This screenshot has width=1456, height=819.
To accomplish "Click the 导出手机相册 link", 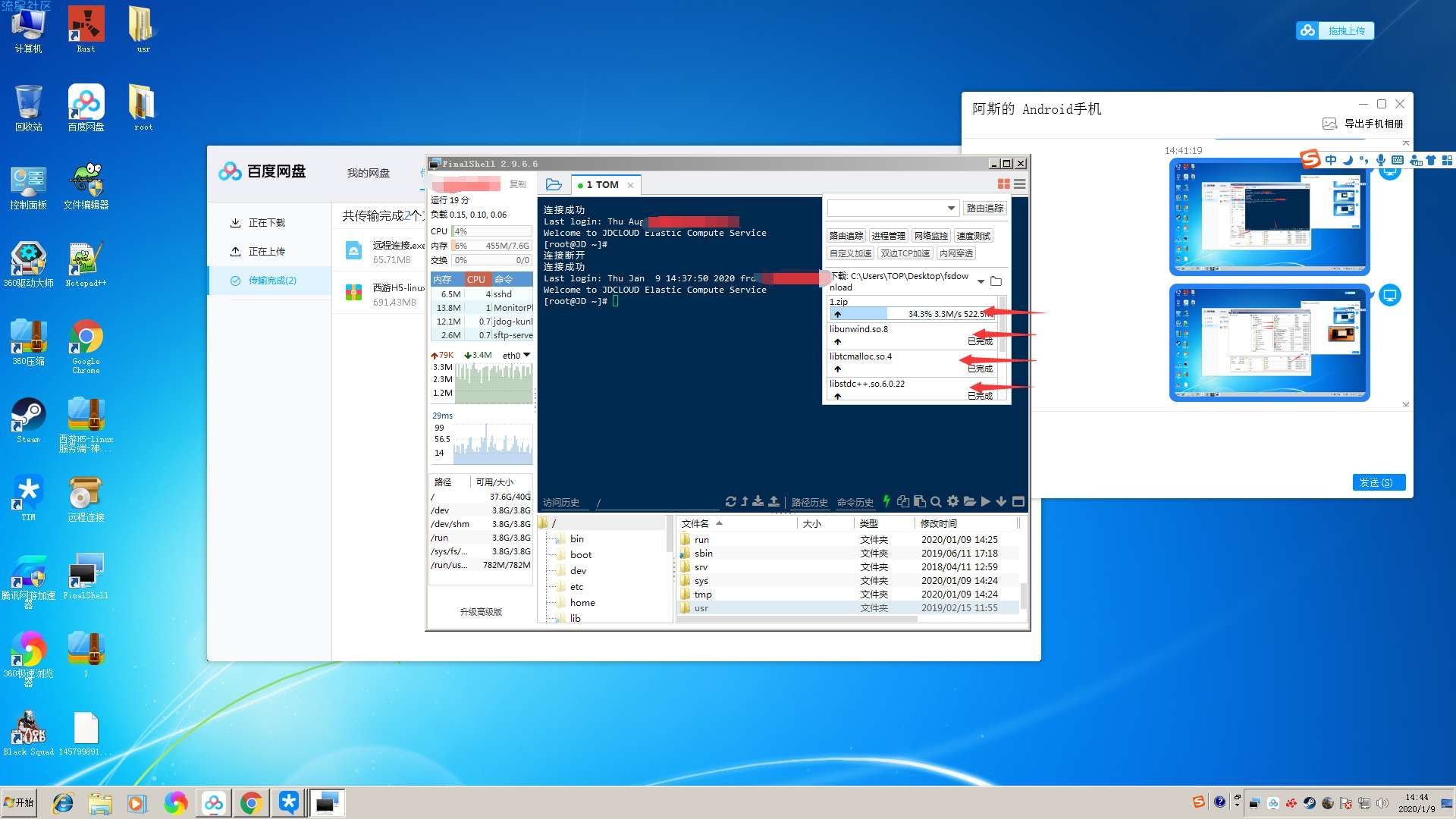I will click(1373, 124).
